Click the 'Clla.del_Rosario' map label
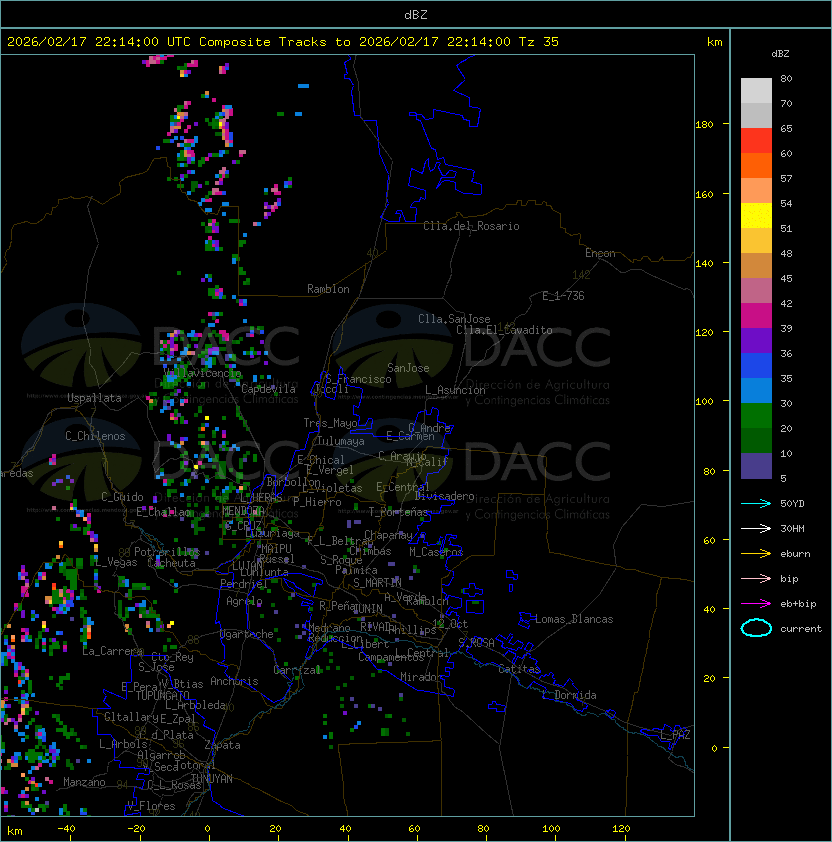Screen dimensions: 832x842 point(471,226)
